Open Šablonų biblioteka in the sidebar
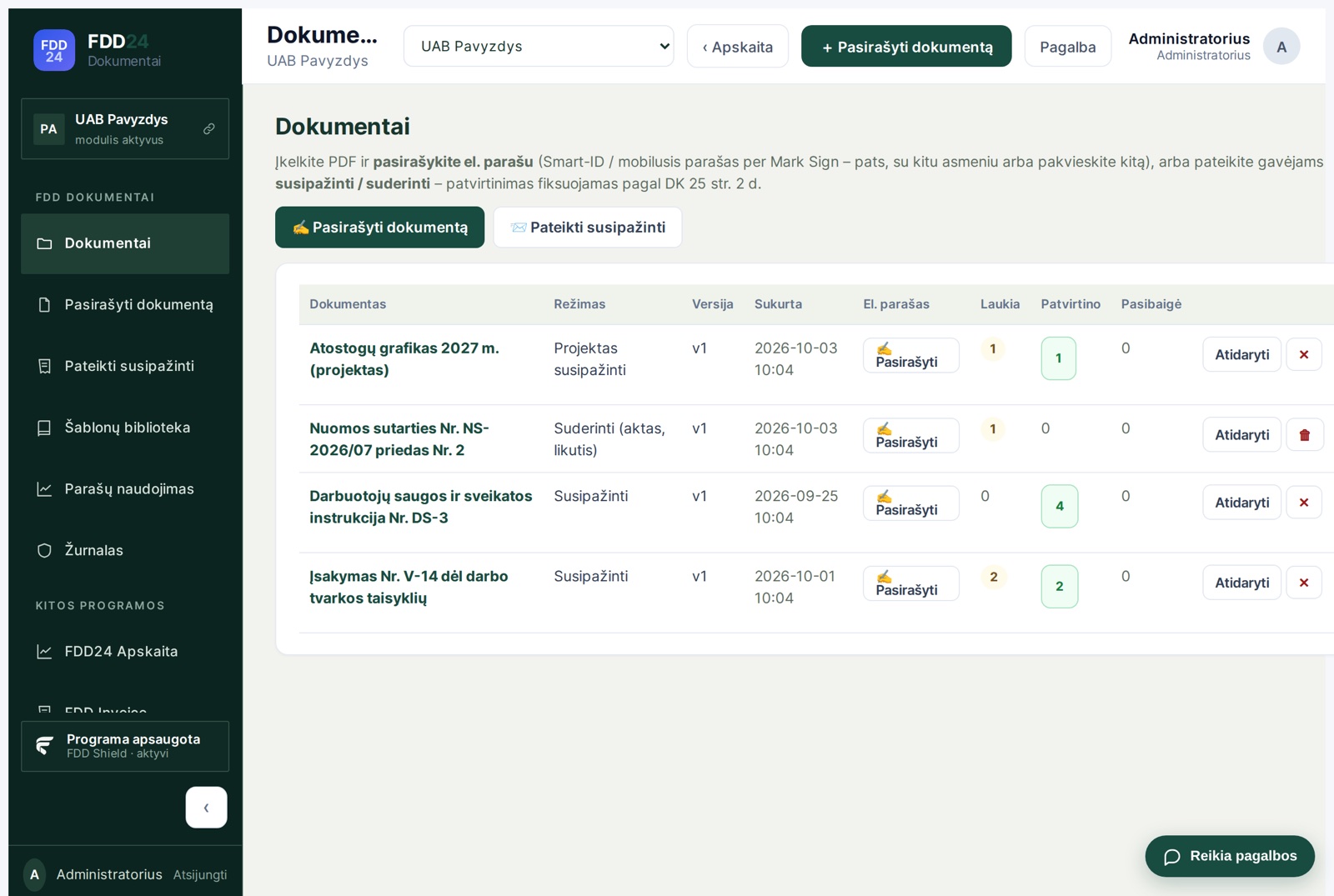1334x896 pixels. pyautogui.click(x=125, y=428)
